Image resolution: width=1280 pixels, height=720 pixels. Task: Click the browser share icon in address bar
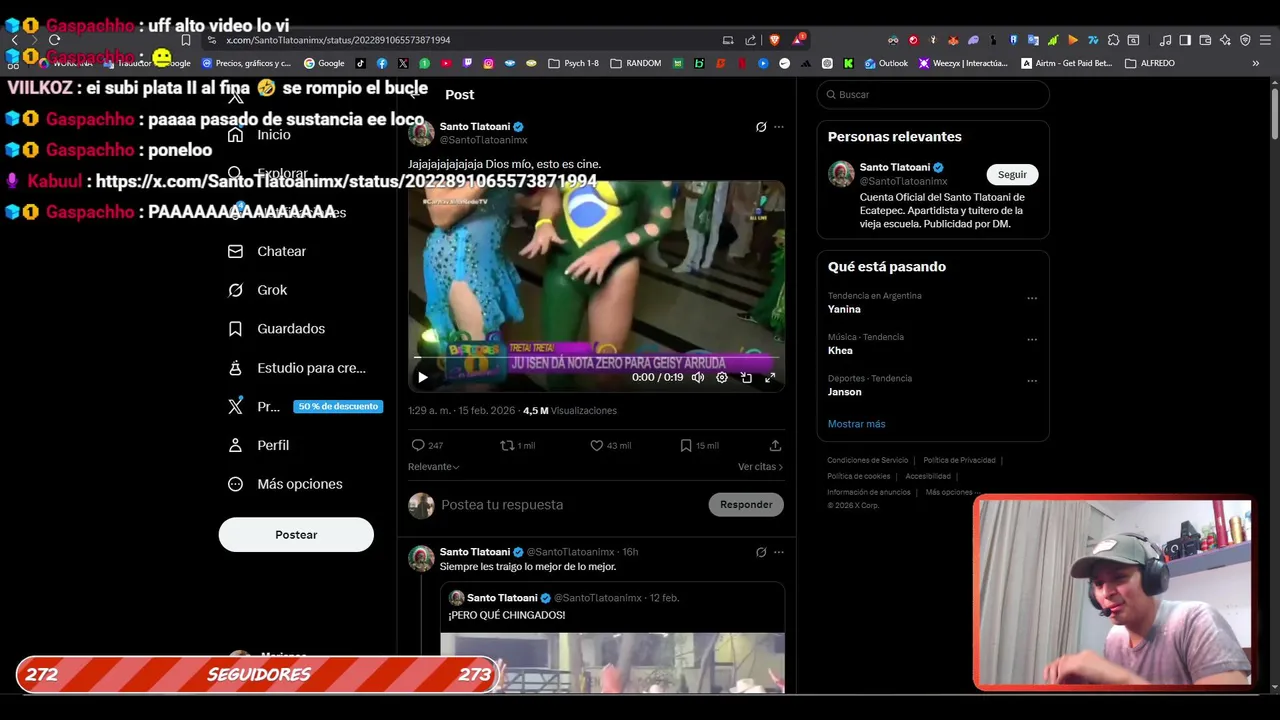(x=751, y=40)
